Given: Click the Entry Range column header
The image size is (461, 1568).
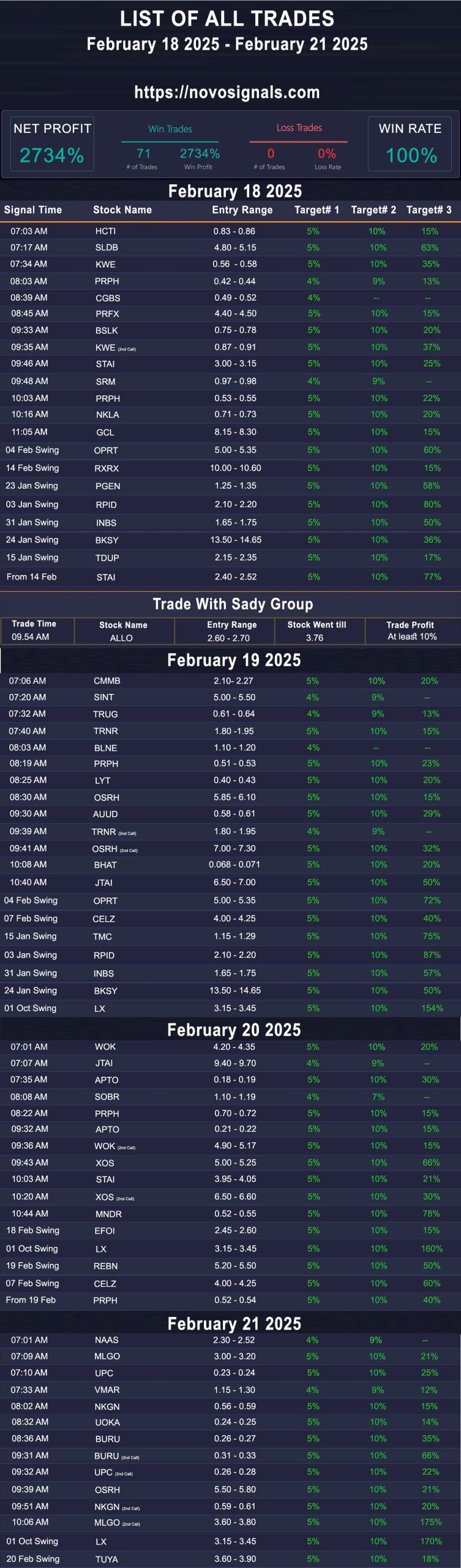Looking at the screenshot, I should tap(242, 210).
